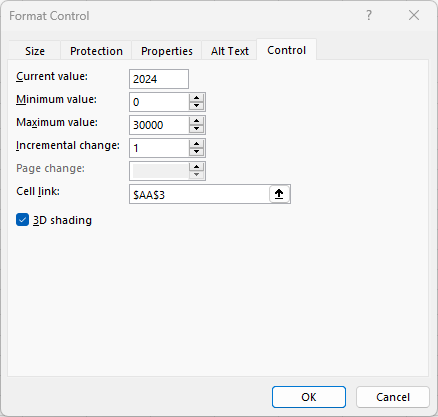438x417 pixels.
Task: Click the Incremental change text box
Action: click(x=159, y=148)
